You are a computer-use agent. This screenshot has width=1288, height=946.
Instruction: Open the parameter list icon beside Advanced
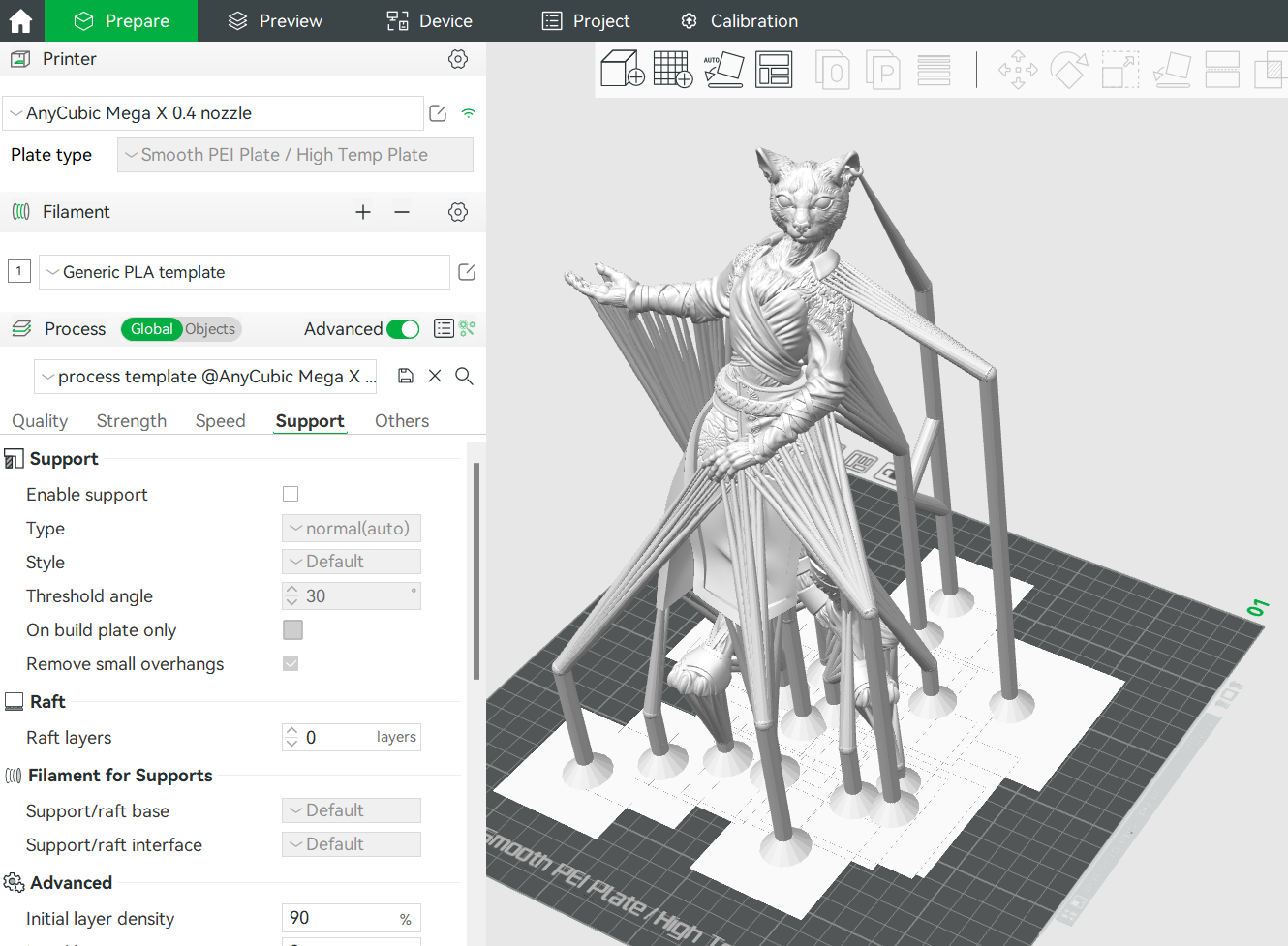pos(444,328)
